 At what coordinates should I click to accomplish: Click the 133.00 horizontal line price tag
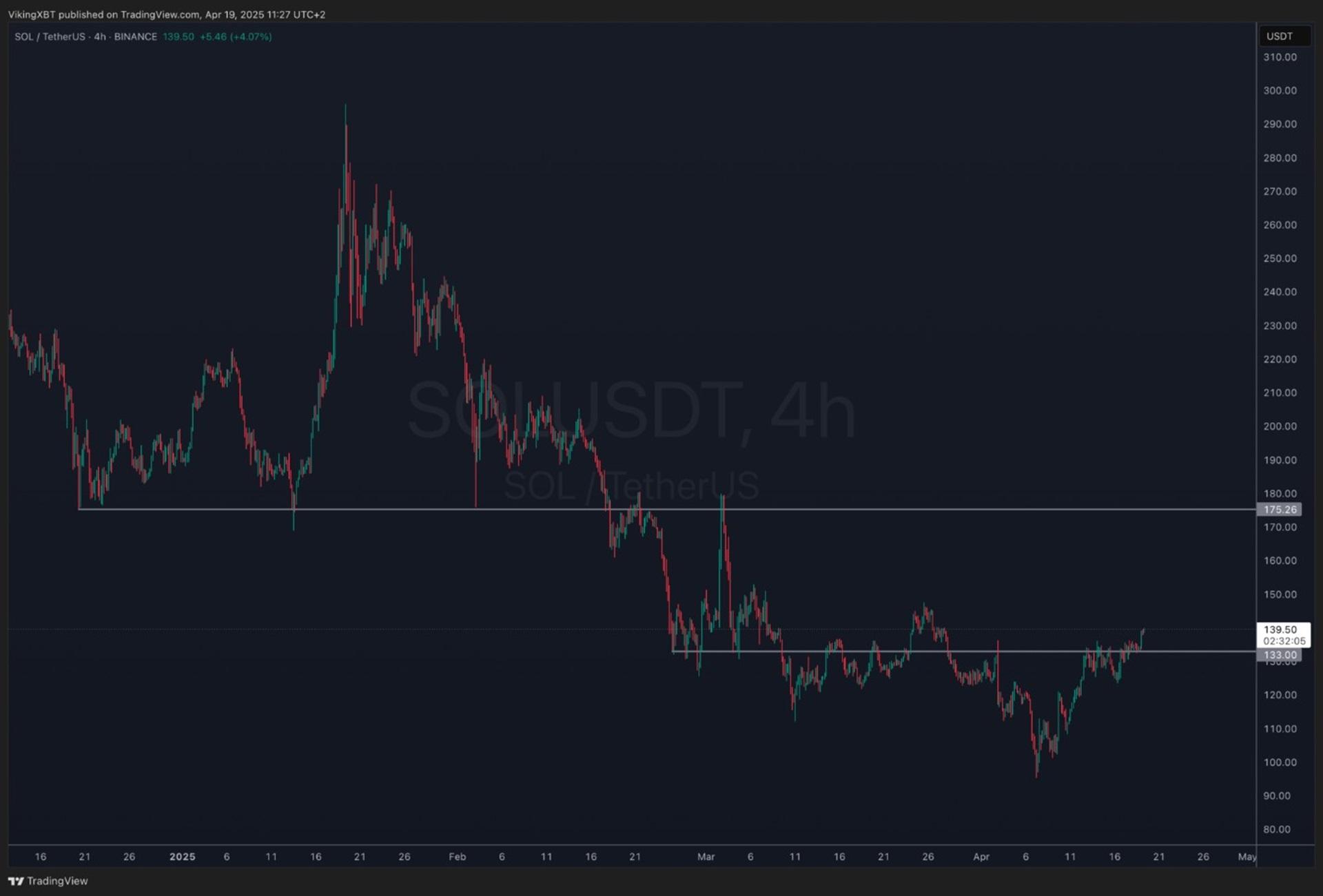click(1280, 655)
